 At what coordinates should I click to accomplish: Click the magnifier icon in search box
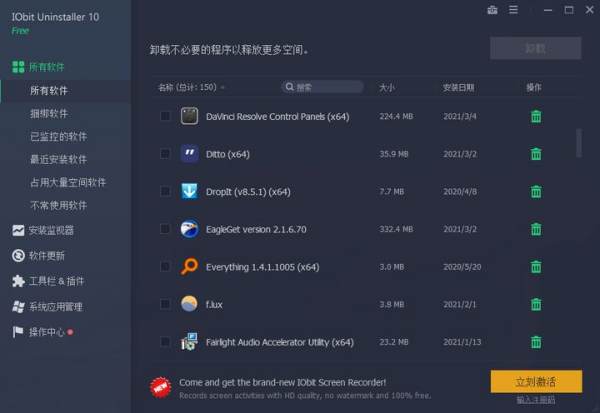[x=290, y=87]
